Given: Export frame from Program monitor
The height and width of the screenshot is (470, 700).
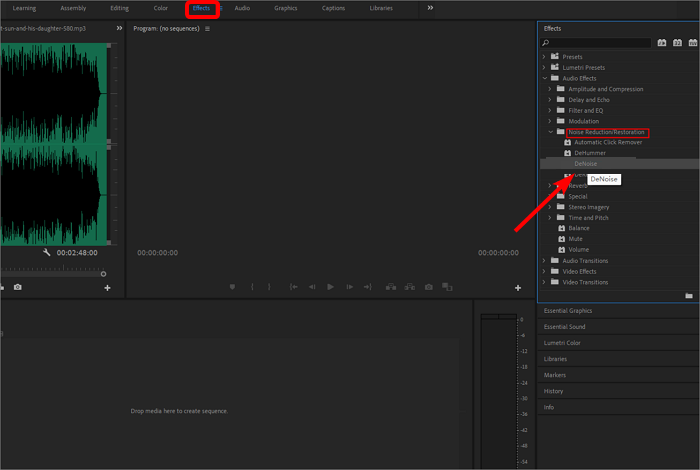Looking at the screenshot, I should pos(429,287).
